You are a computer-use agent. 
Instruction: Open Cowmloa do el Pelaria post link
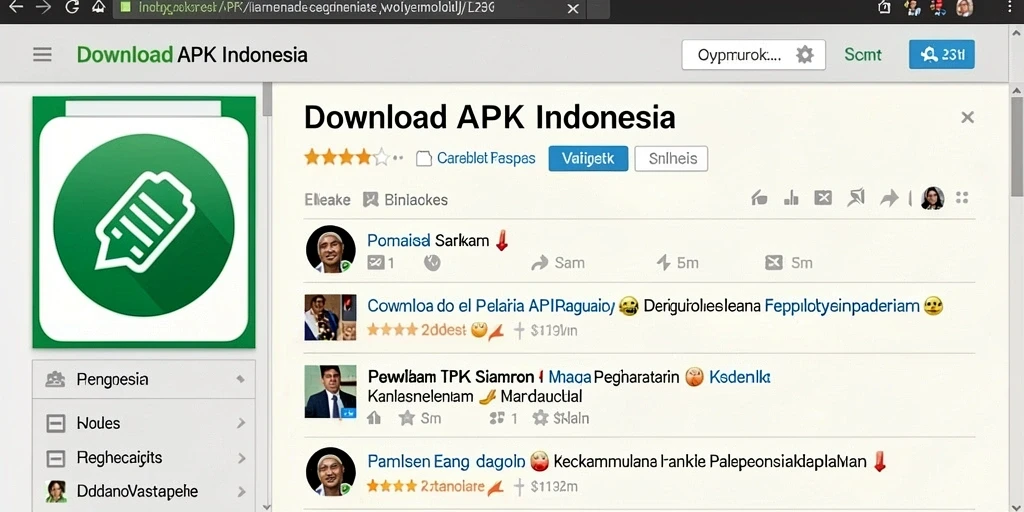(491, 306)
